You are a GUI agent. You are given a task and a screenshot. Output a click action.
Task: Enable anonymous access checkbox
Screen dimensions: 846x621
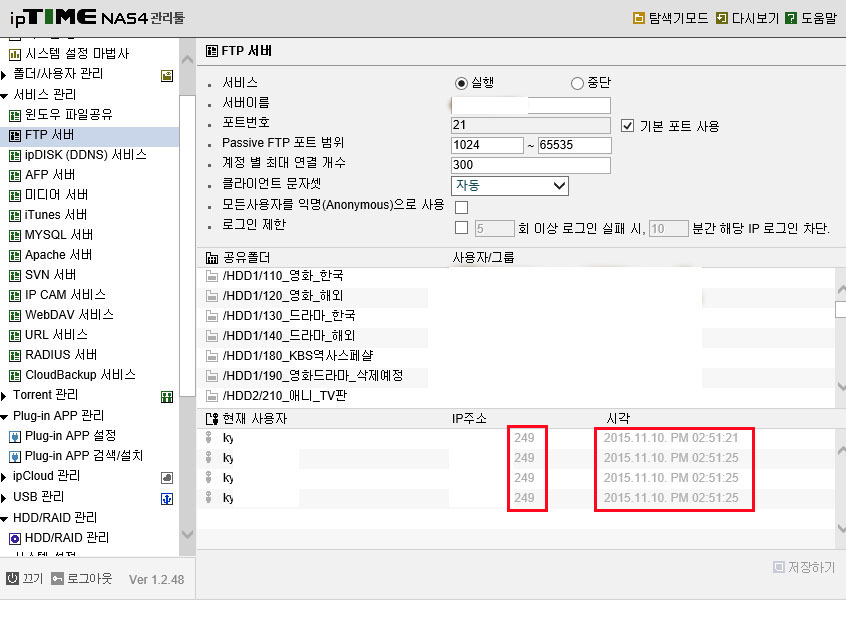pos(461,207)
